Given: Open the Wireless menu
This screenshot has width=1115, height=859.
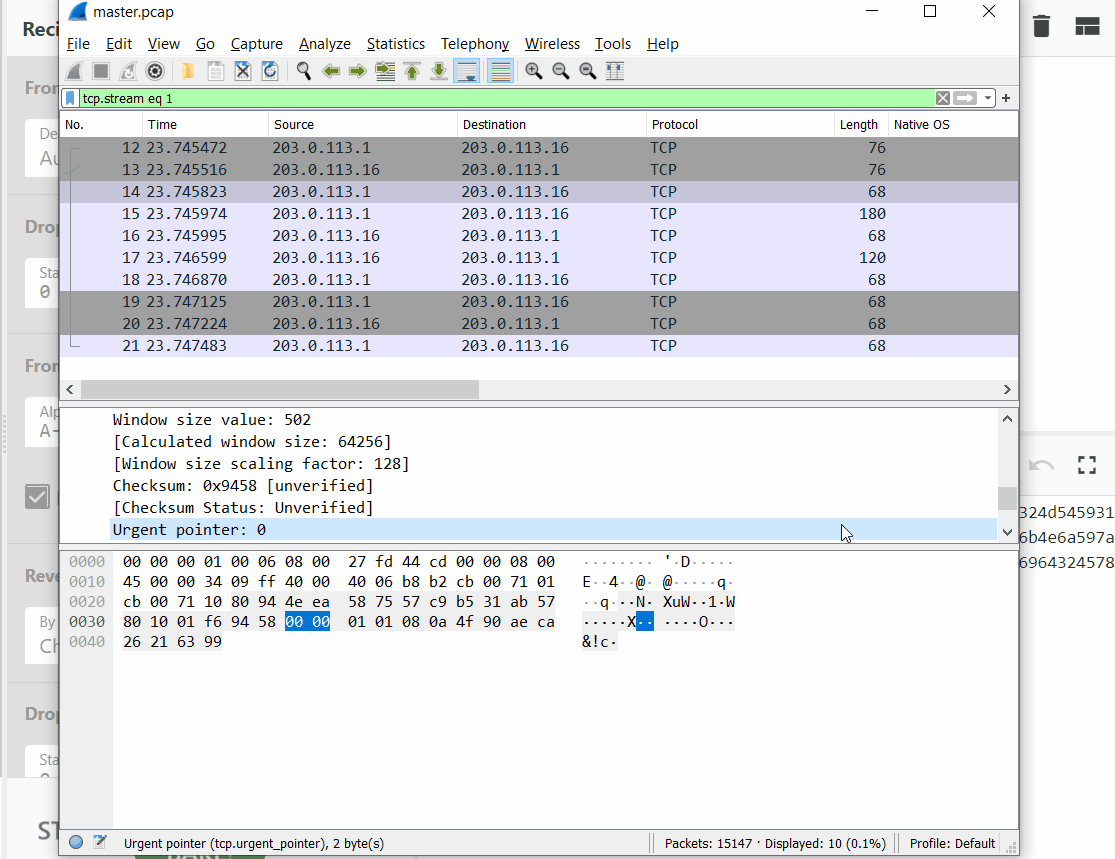Looking at the screenshot, I should 553,44.
